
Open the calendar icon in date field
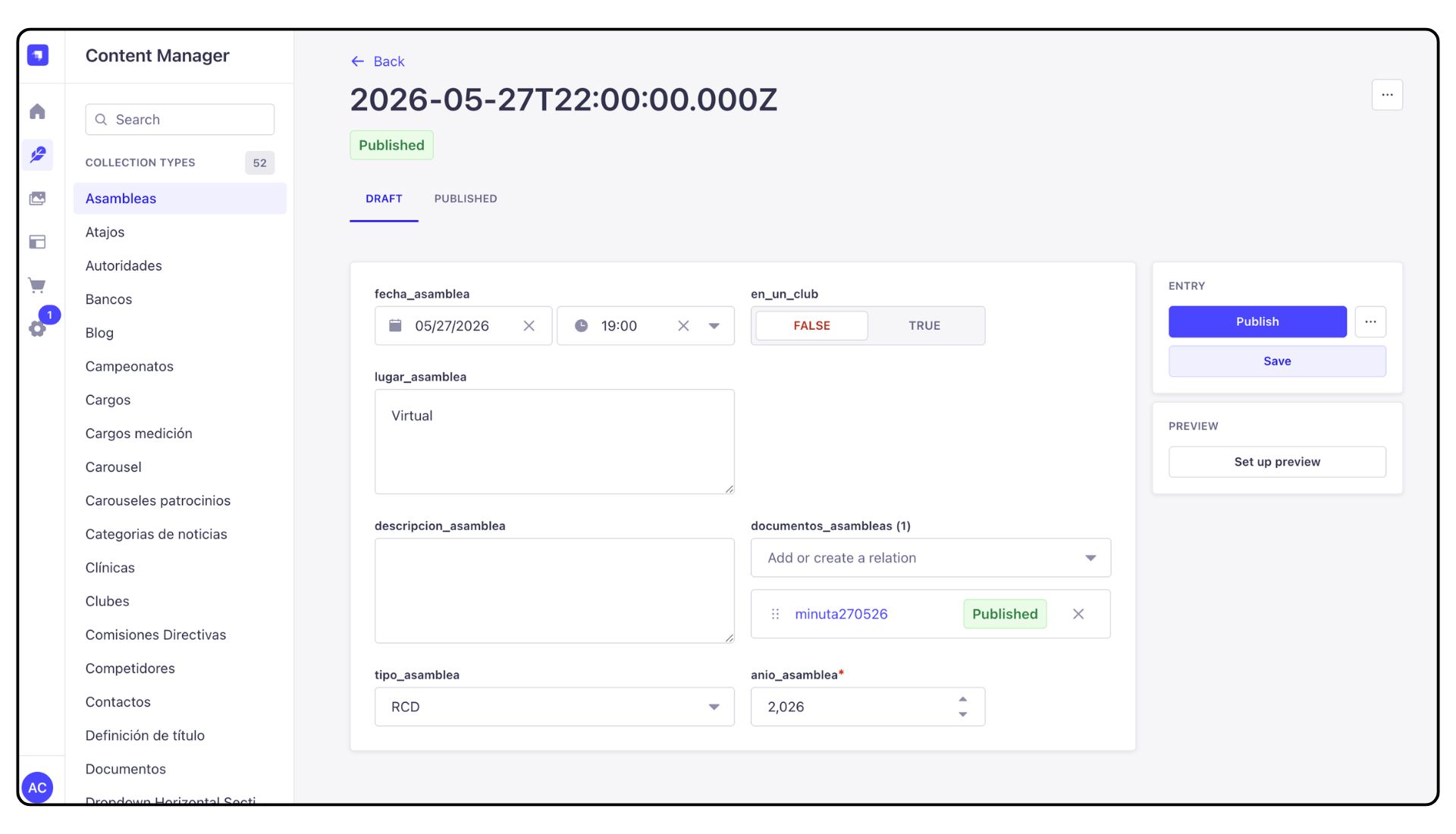tap(395, 326)
